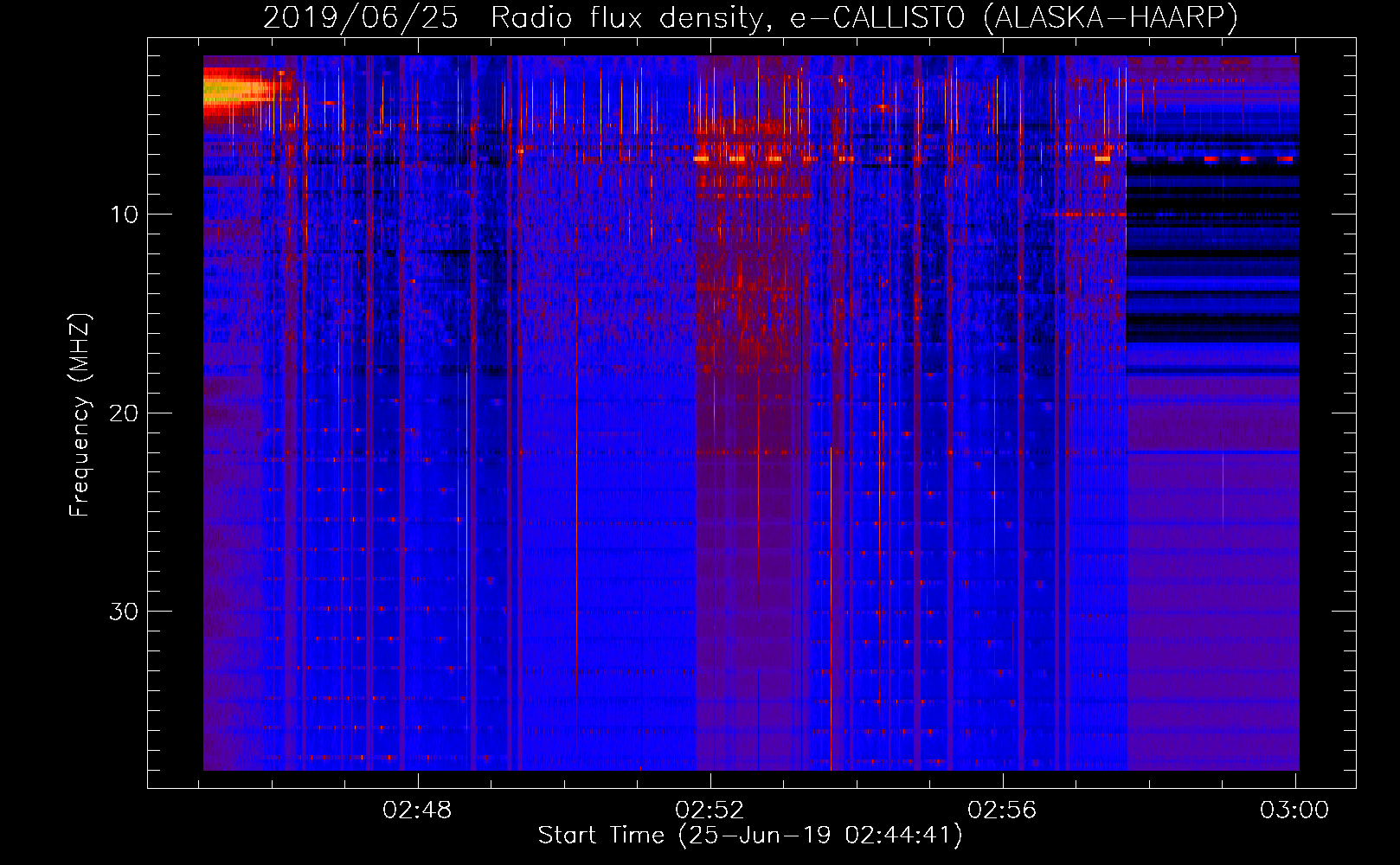Click the 'Start Time (25-Jun-19 02:44:41)' label

pyautogui.click(x=750, y=836)
